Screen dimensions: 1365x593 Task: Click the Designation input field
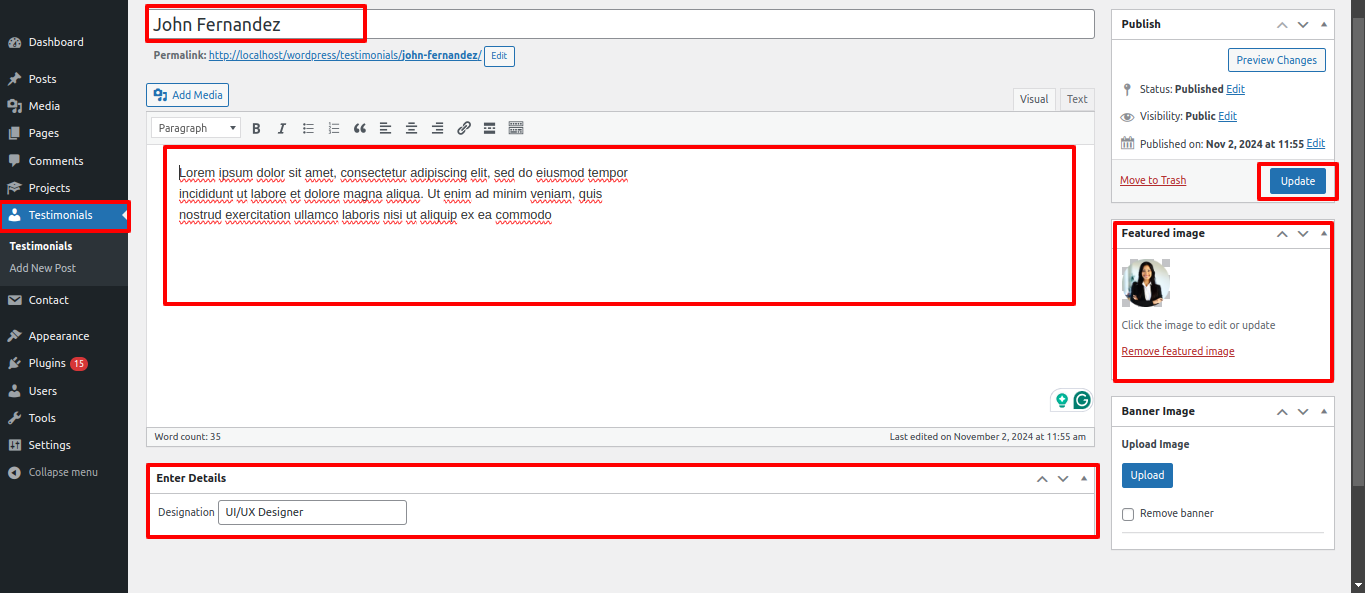[312, 512]
